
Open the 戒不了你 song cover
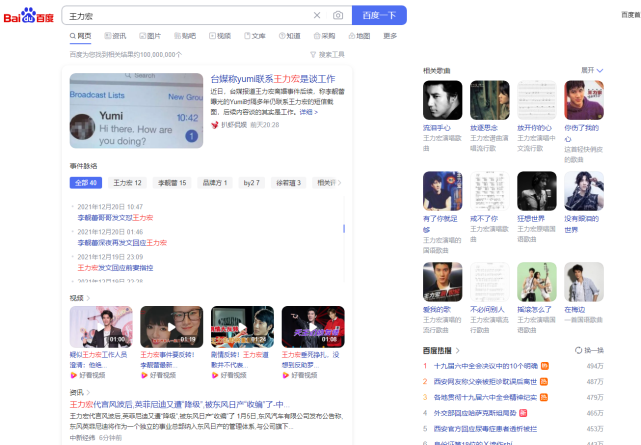coord(490,191)
